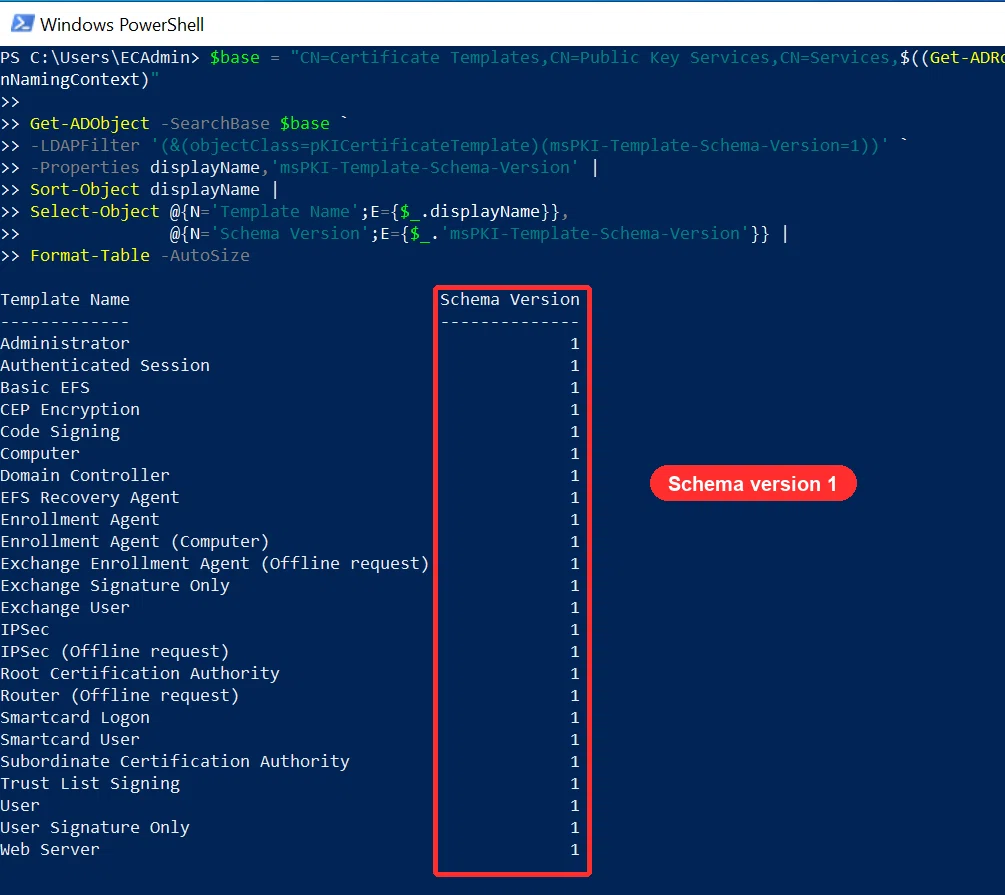
Task: Click the 'Get-ADObject' command text
Action: coord(90,123)
